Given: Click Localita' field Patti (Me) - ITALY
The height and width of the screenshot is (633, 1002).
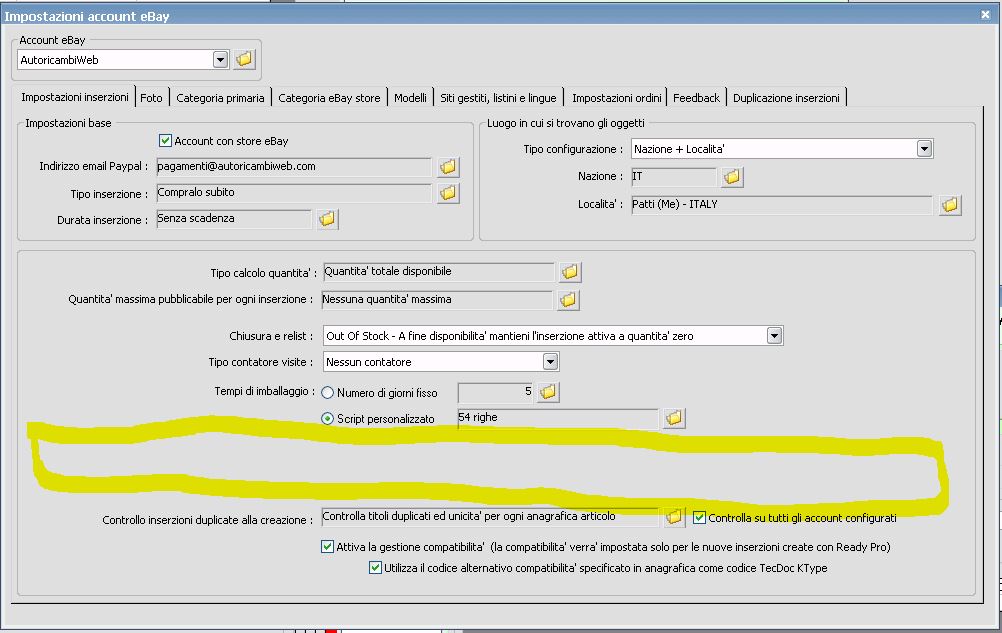Looking at the screenshot, I should [x=782, y=205].
